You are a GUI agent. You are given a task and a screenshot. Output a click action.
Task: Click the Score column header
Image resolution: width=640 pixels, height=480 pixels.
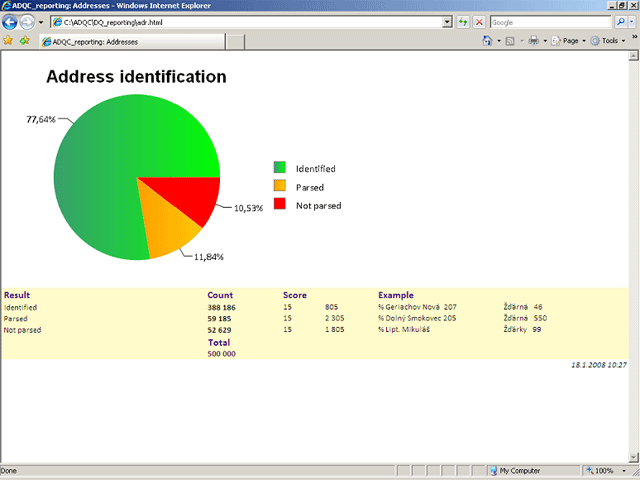click(x=295, y=295)
